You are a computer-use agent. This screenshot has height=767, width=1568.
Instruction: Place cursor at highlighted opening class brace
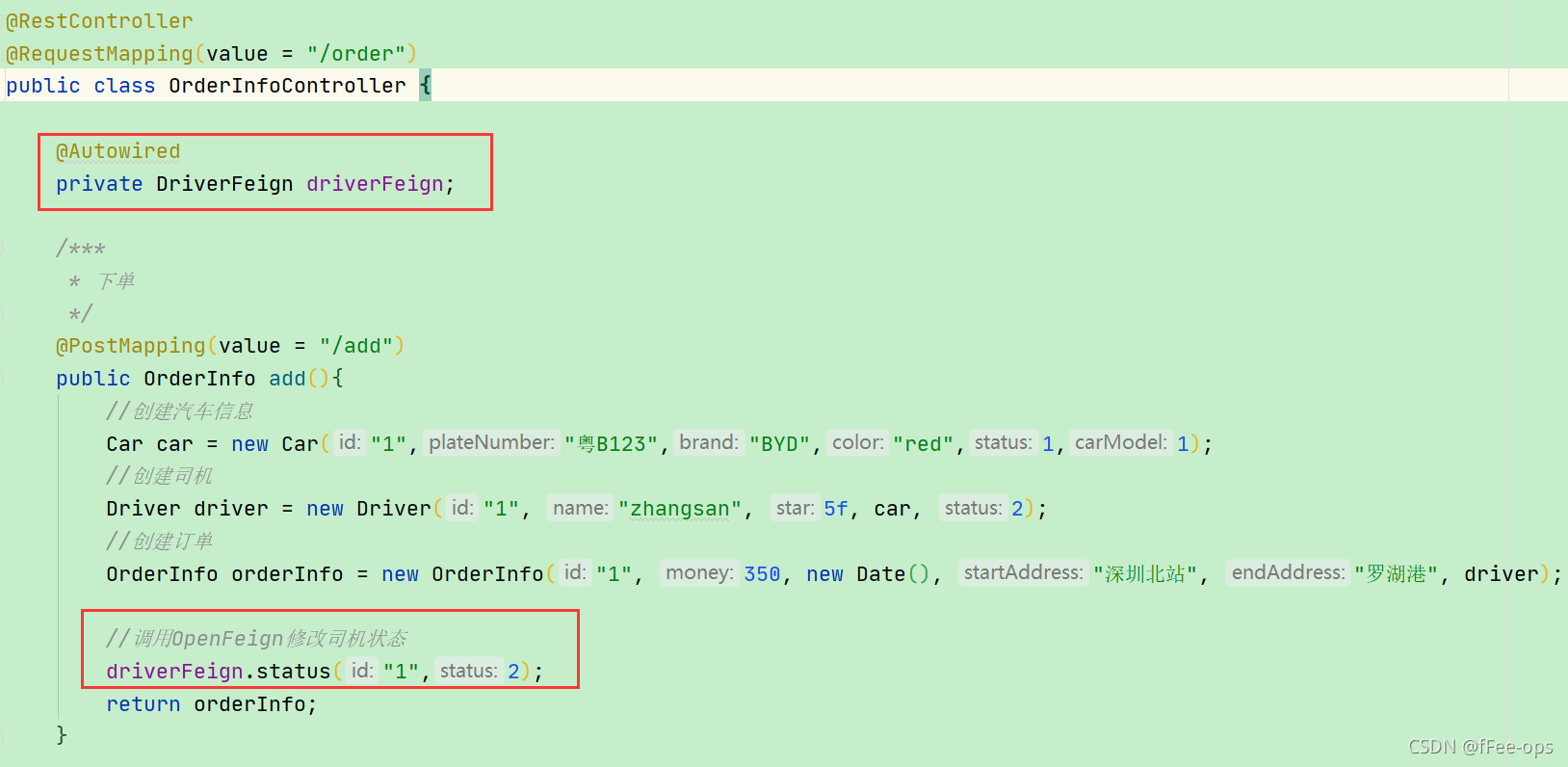pyautogui.click(x=426, y=86)
